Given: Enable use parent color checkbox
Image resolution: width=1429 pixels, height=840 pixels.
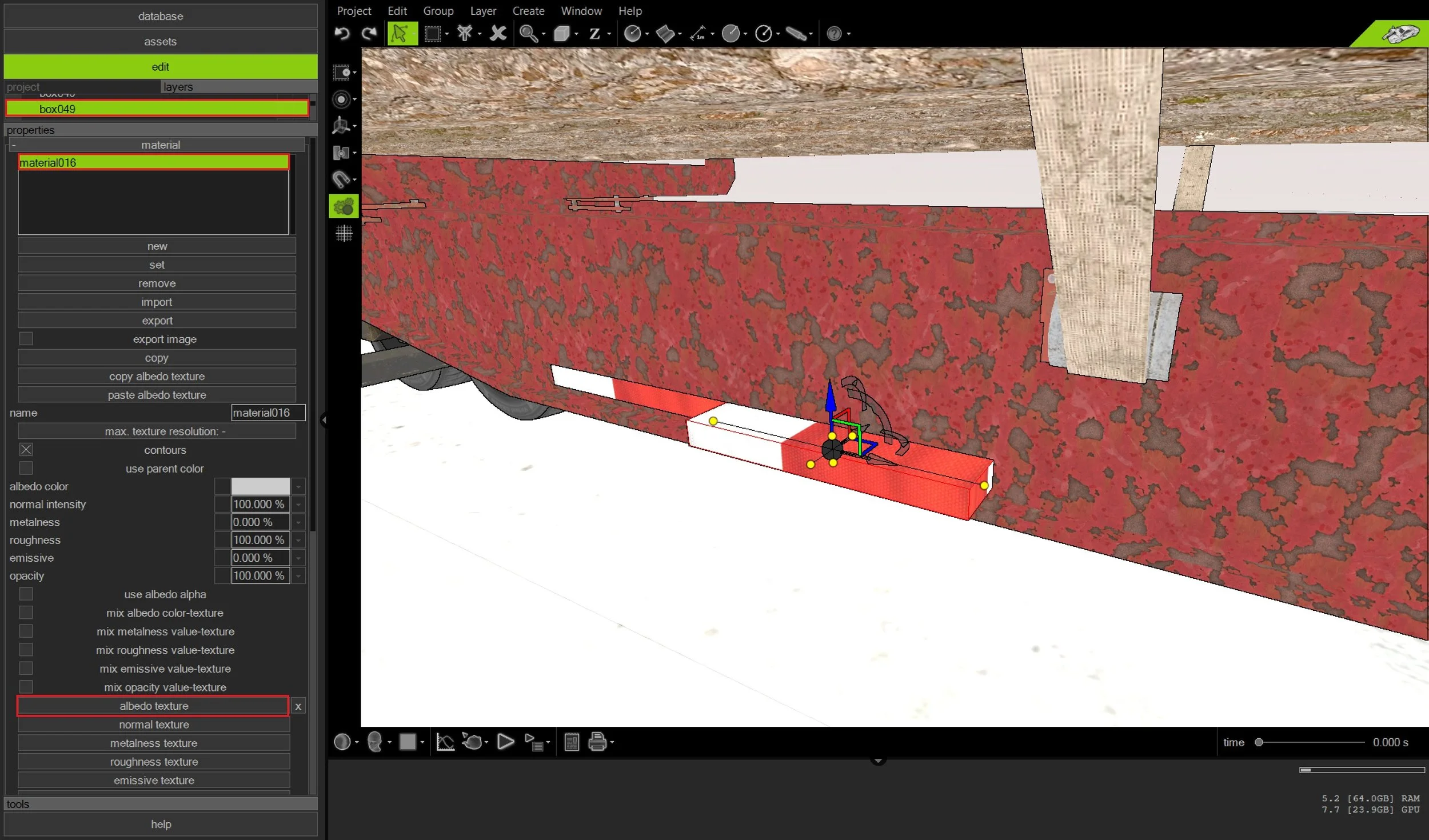Looking at the screenshot, I should click(26, 468).
